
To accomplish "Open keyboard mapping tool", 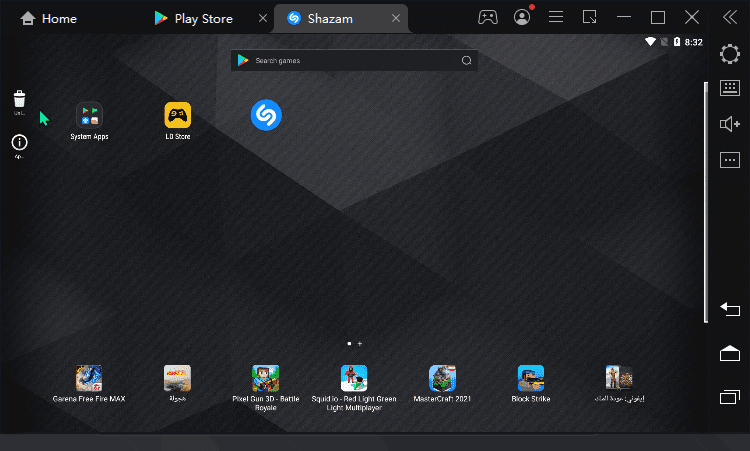I will pos(730,88).
